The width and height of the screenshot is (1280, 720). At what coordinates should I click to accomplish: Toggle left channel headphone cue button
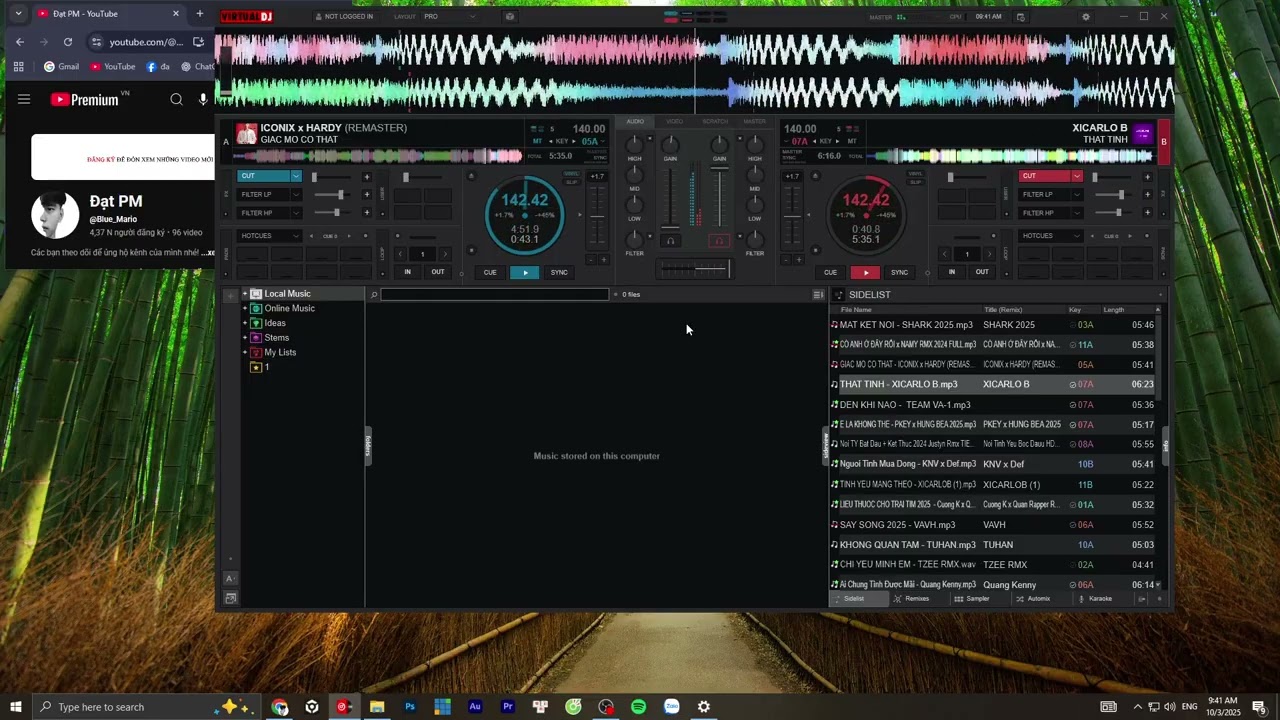(x=671, y=240)
